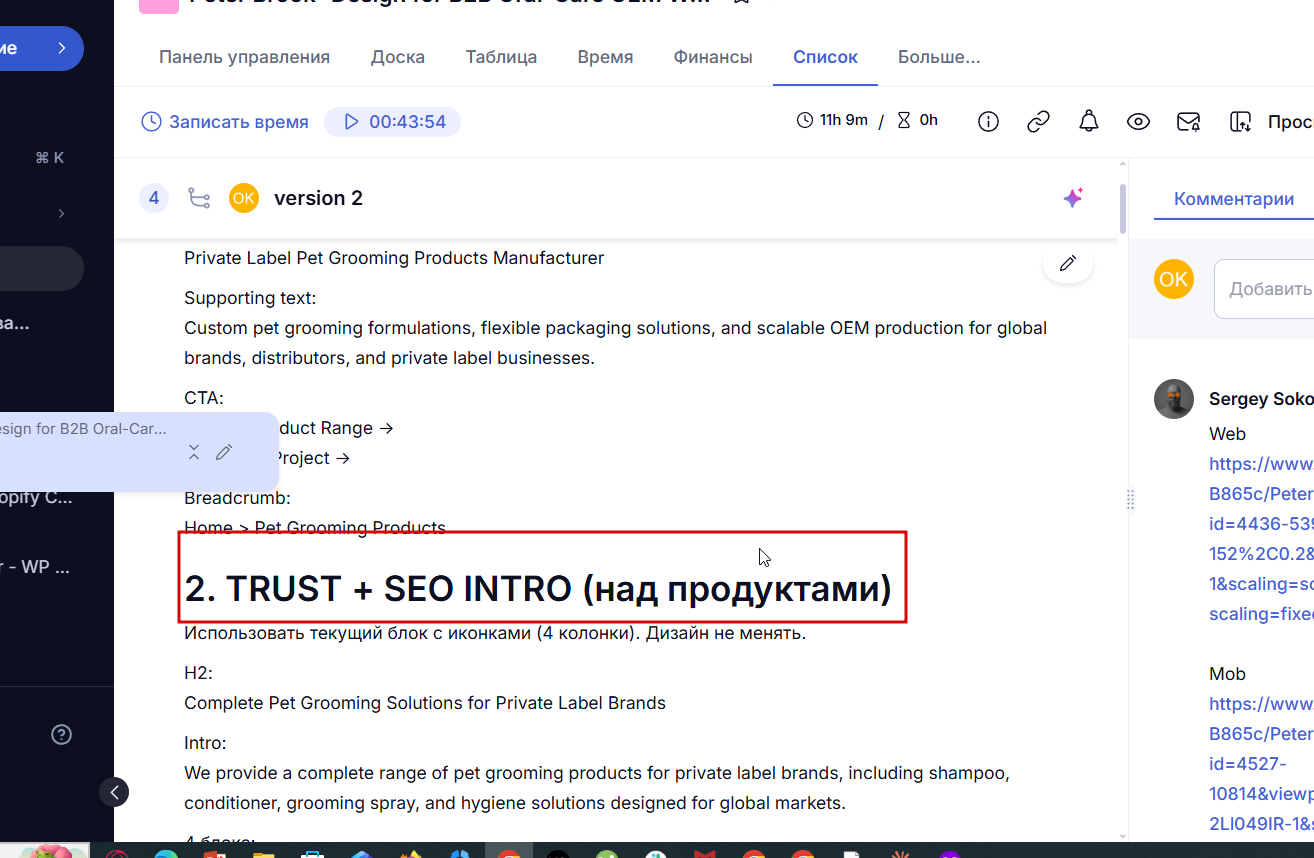Click the '2. TRUST + SEO INTRO' heading
Image resolution: width=1314 pixels, height=858 pixels.
click(538, 589)
